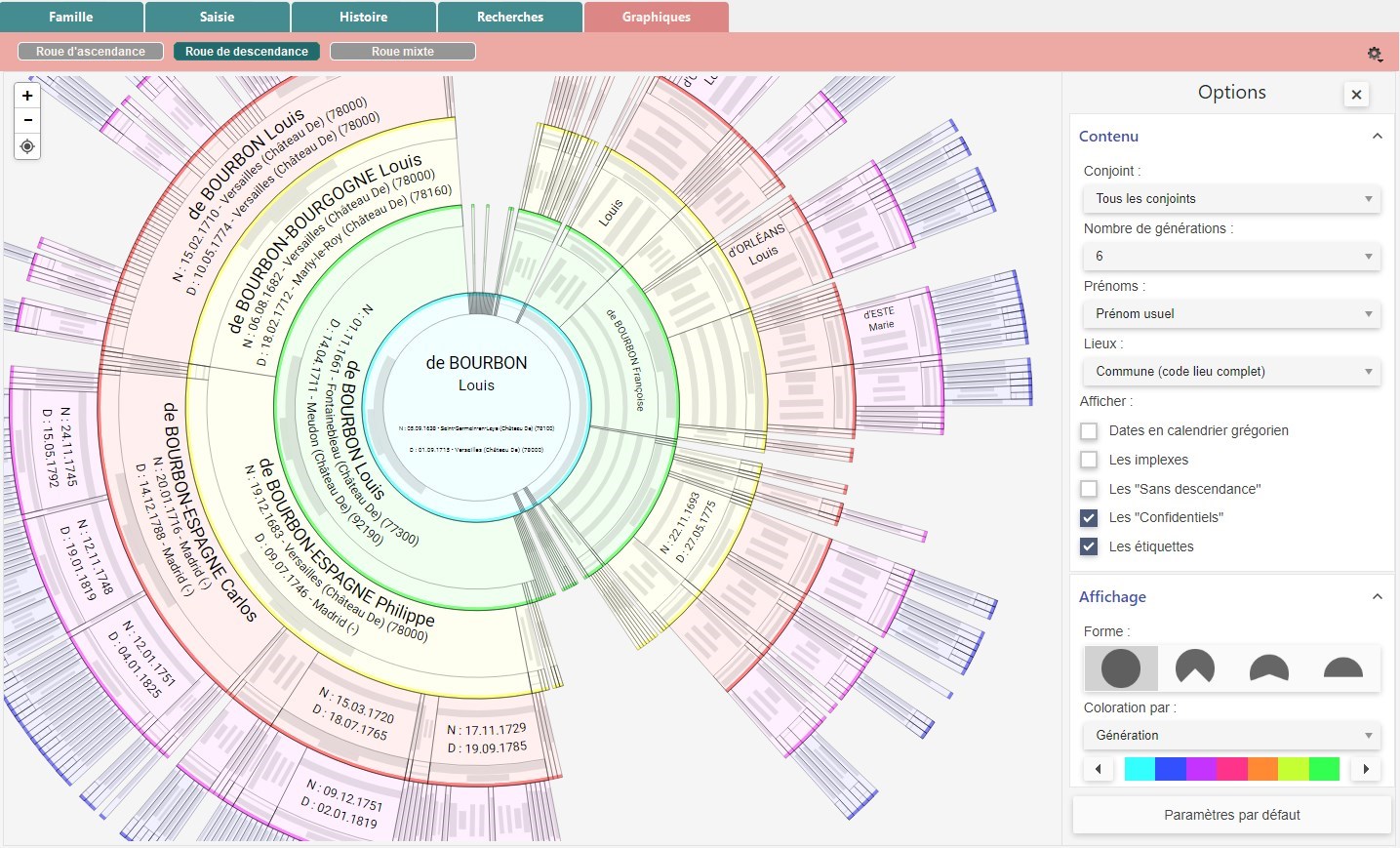The width and height of the screenshot is (1400, 848).
Task: Zoom in on the wheel chart
Action: pyautogui.click(x=27, y=96)
